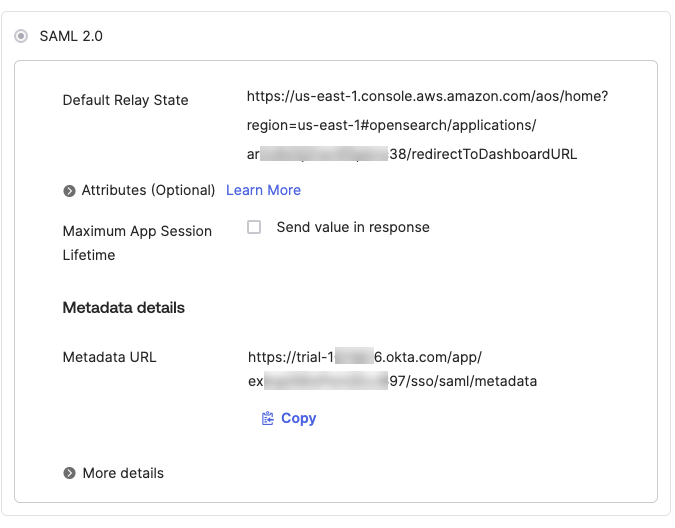Viewport: 675px width, 528px height.
Task: Select the SAML 2.0 radio button
Action: (21, 36)
